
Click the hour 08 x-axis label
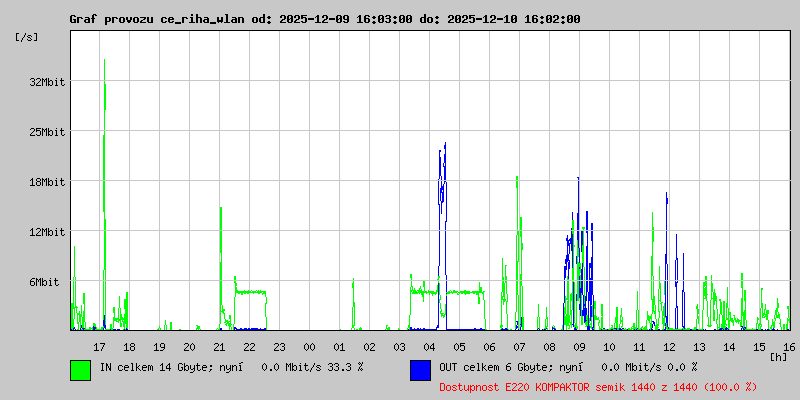(549, 347)
